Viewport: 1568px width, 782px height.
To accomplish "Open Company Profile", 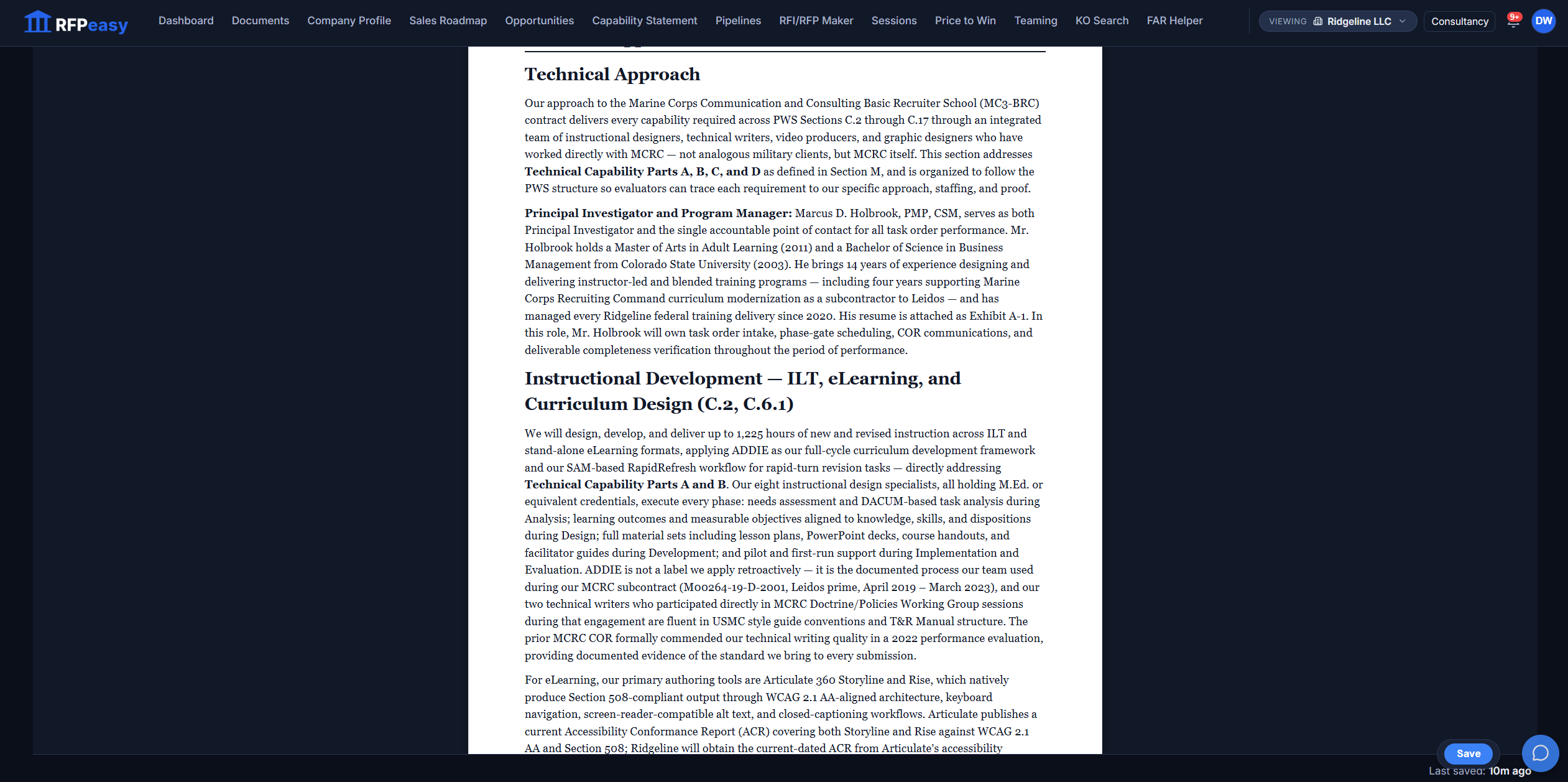I will click(x=349, y=21).
